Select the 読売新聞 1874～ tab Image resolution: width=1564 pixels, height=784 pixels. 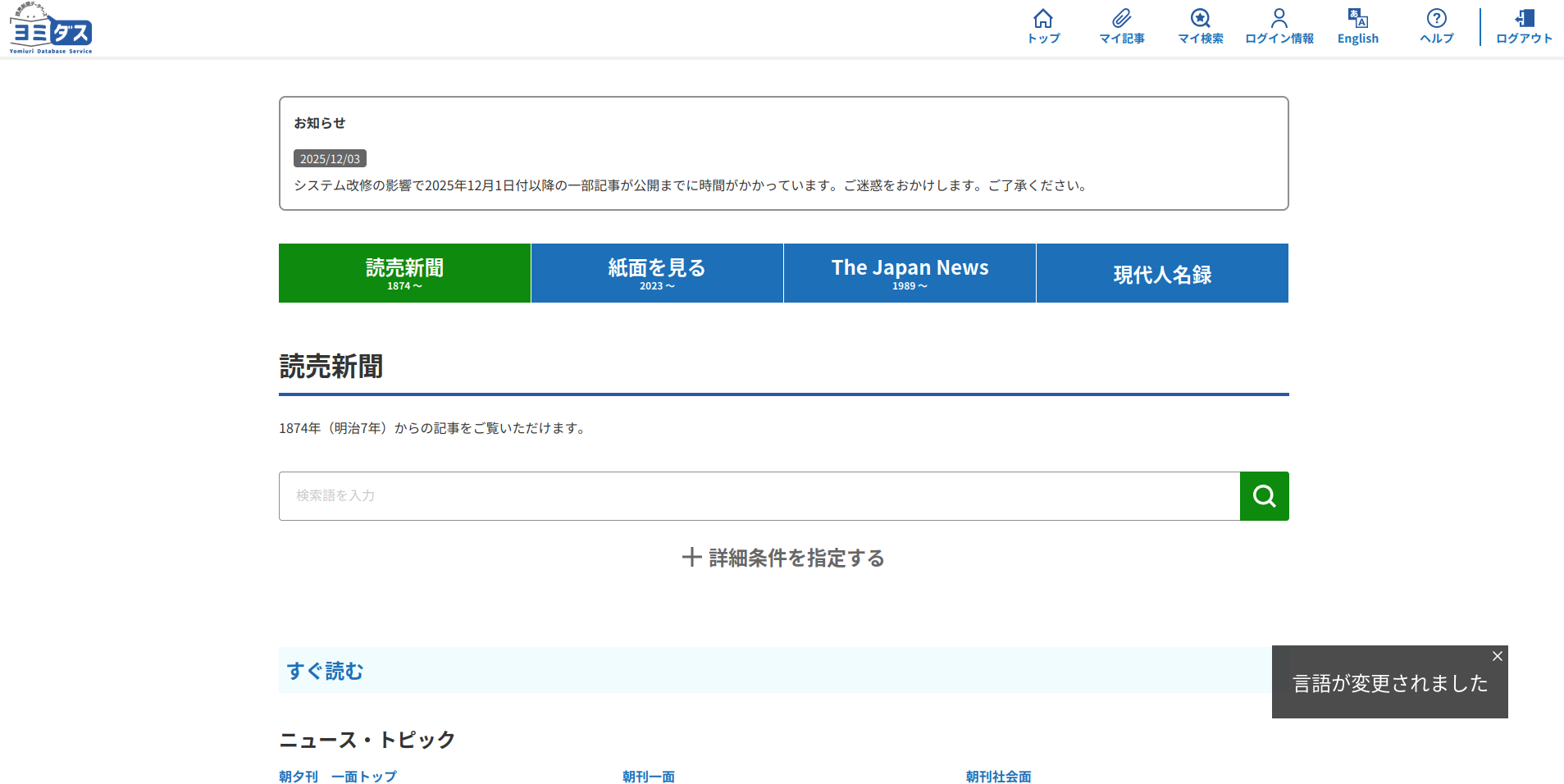pos(404,273)
